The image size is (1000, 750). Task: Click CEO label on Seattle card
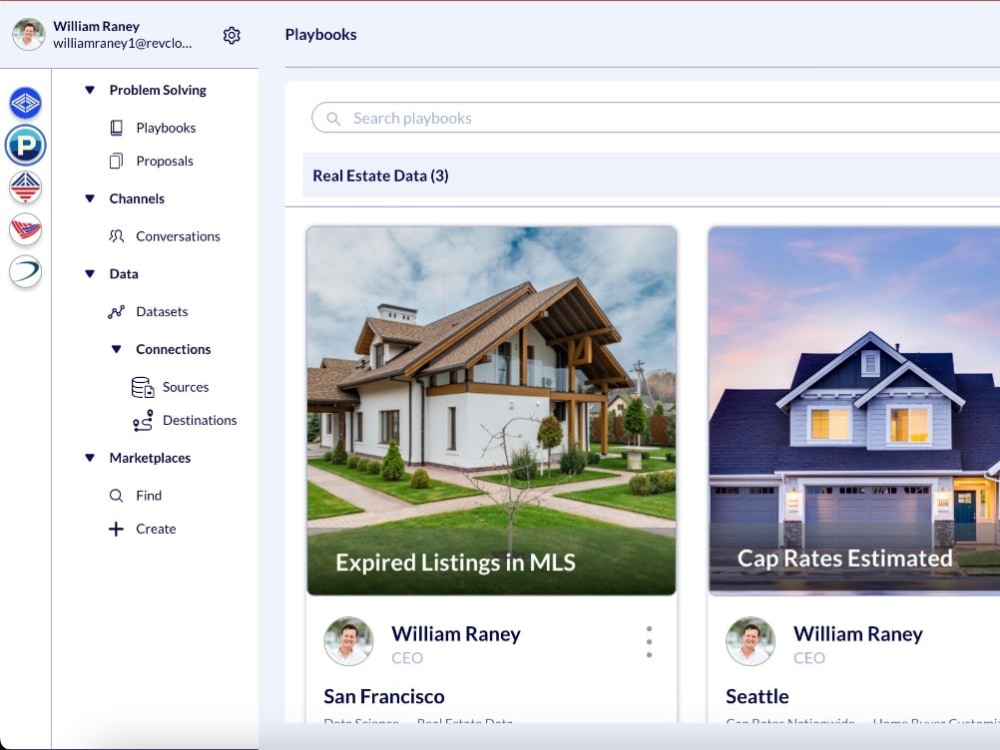point(809,658)
